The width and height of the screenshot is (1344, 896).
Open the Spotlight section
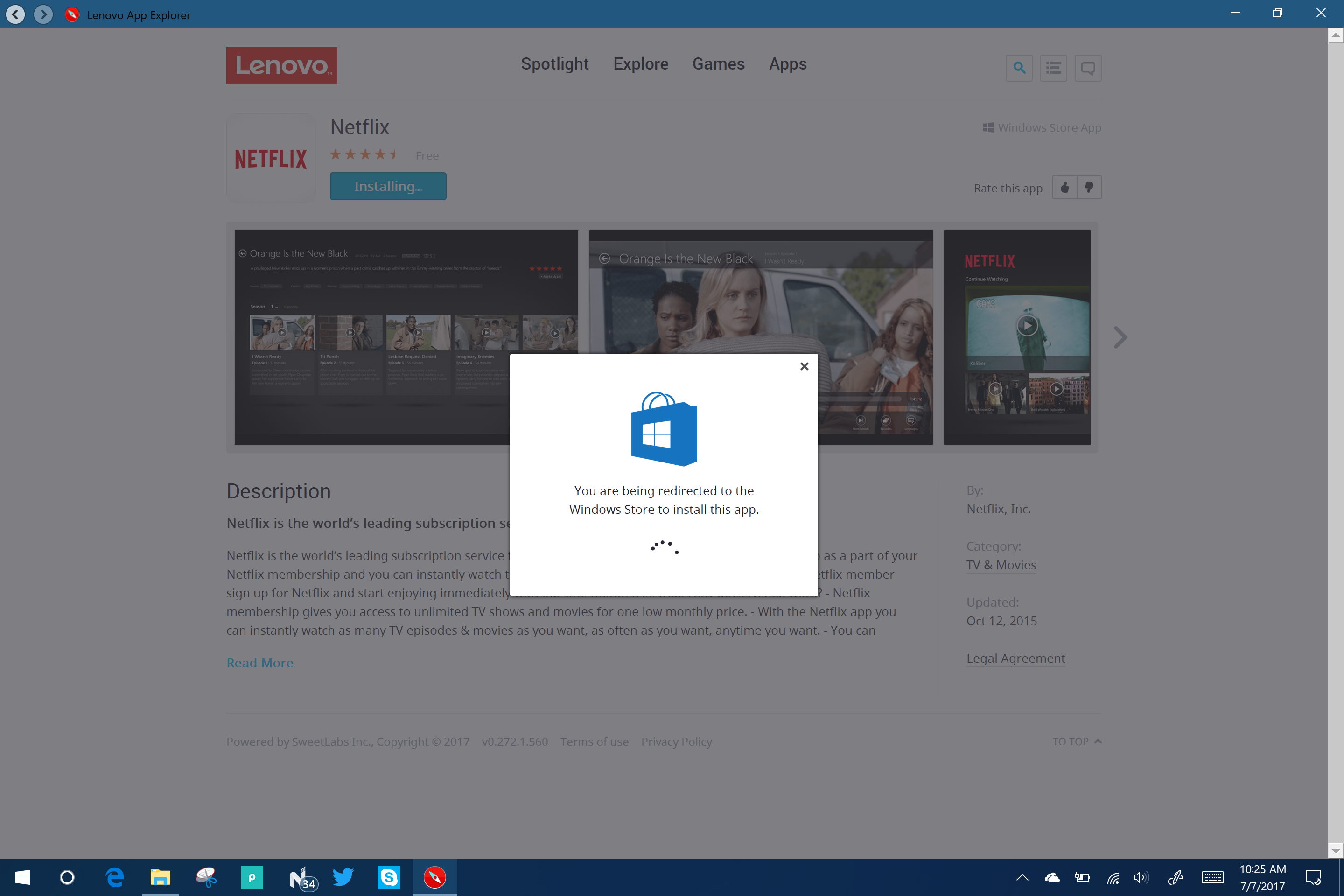click(x=554, y=64)
